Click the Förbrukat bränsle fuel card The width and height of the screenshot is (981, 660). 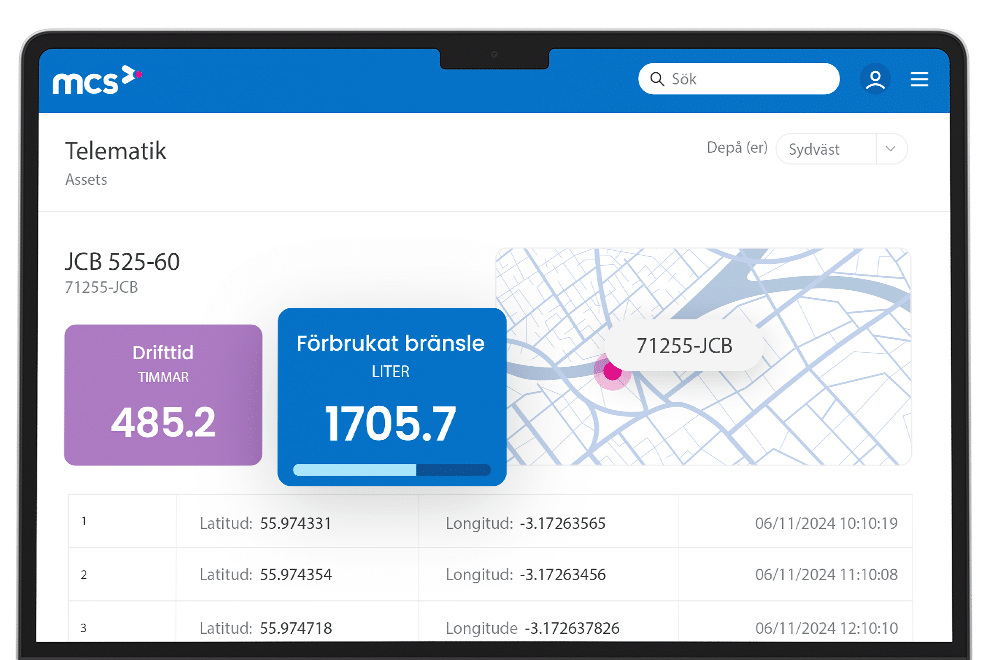click(392, 397)
